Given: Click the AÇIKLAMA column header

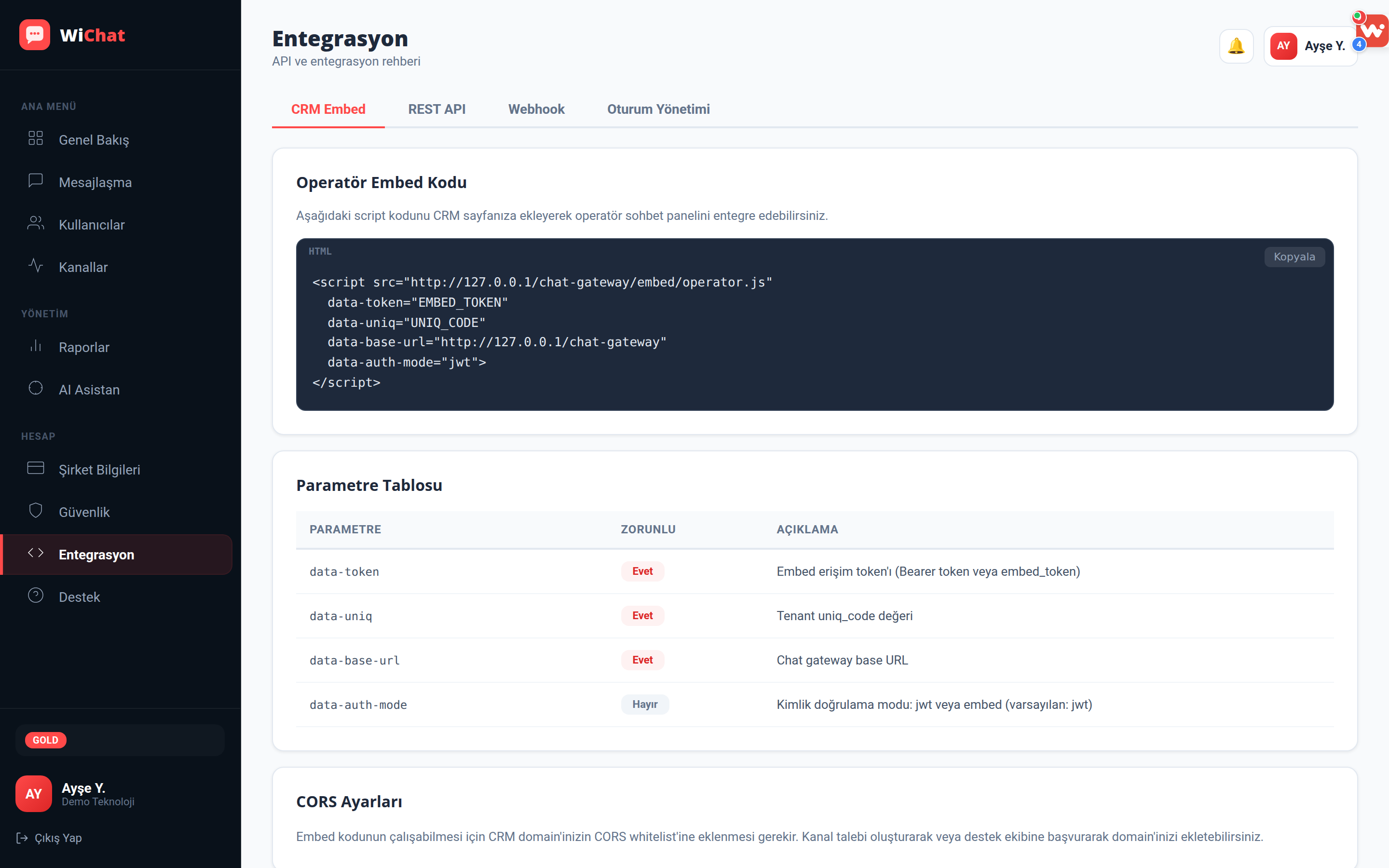Looking at the screenshot, I should [x=807, y=529].
